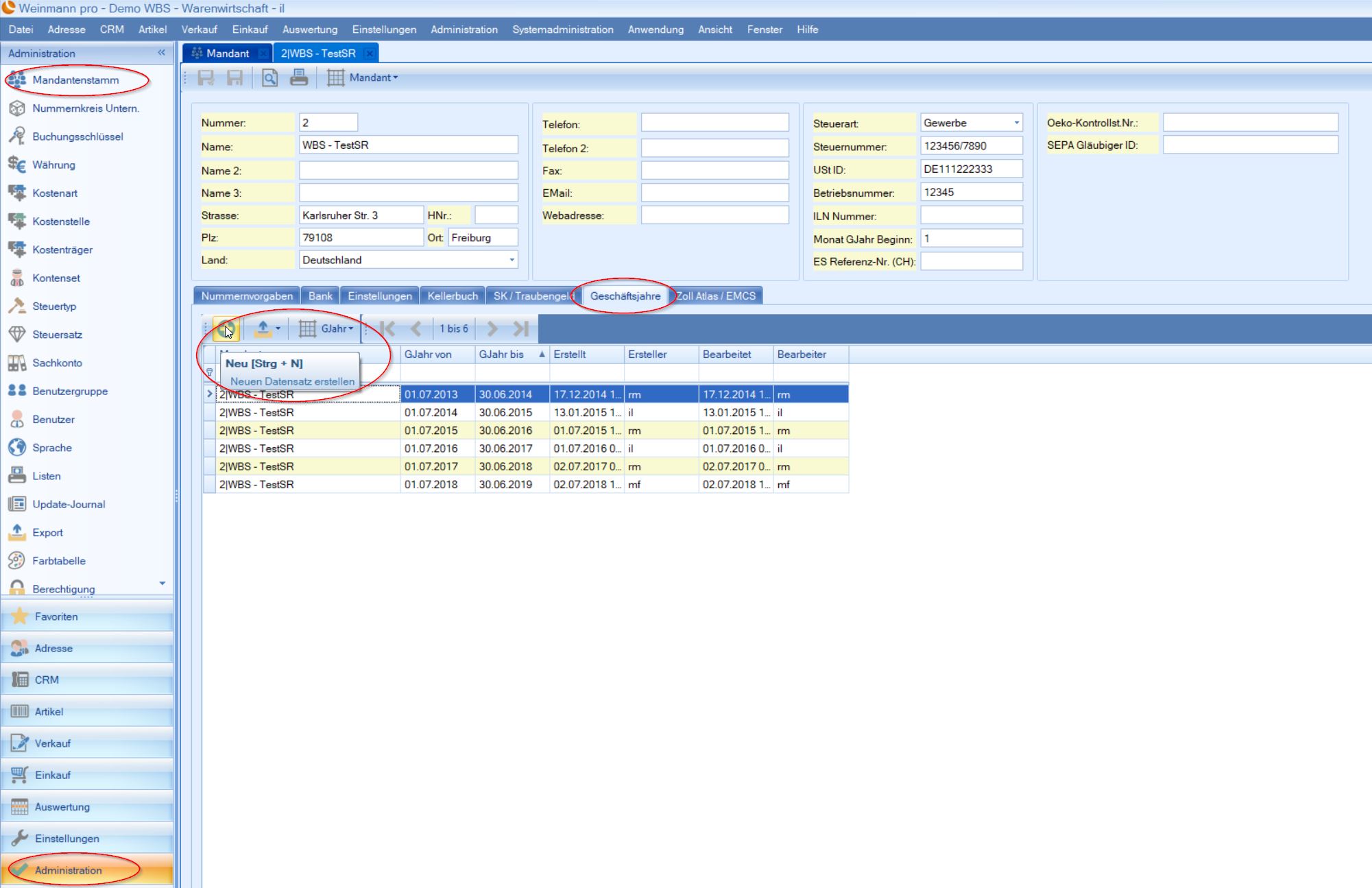Open Kostenträger in sidebar

click(62, 250)
